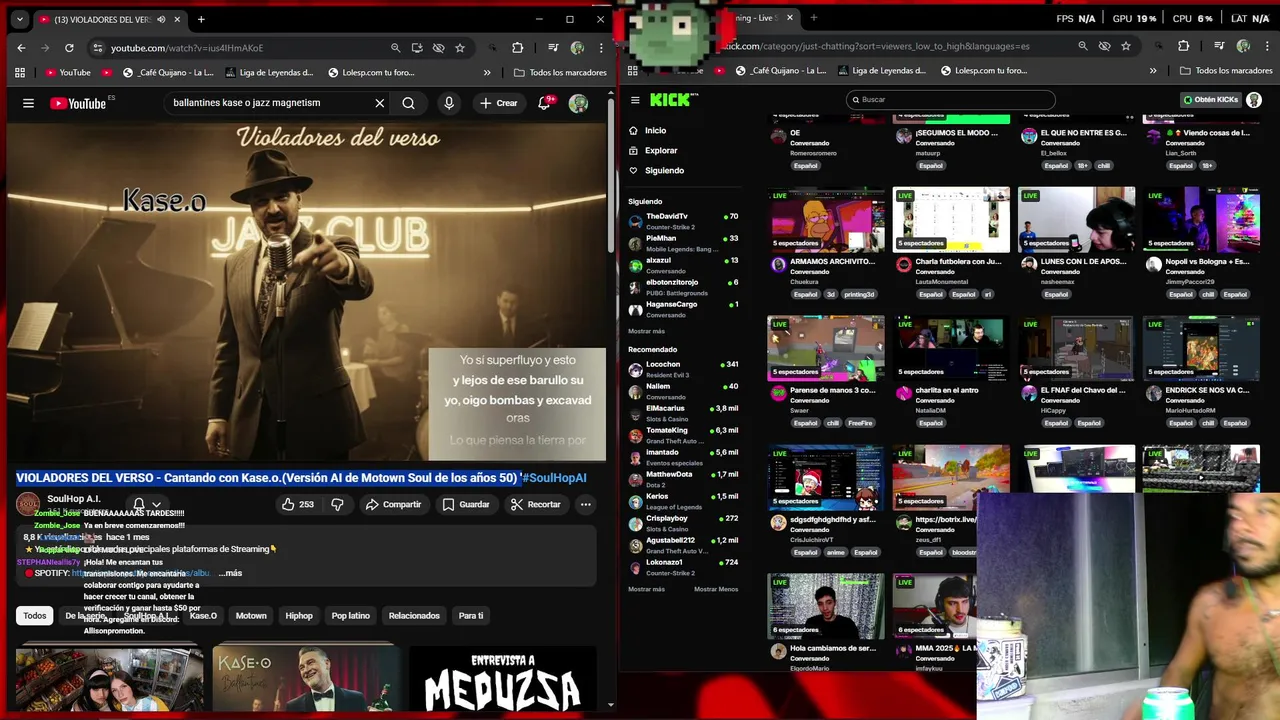Expand description with '...más'
Viewport: 1280px width, 720px height.
tap(228, 573)
